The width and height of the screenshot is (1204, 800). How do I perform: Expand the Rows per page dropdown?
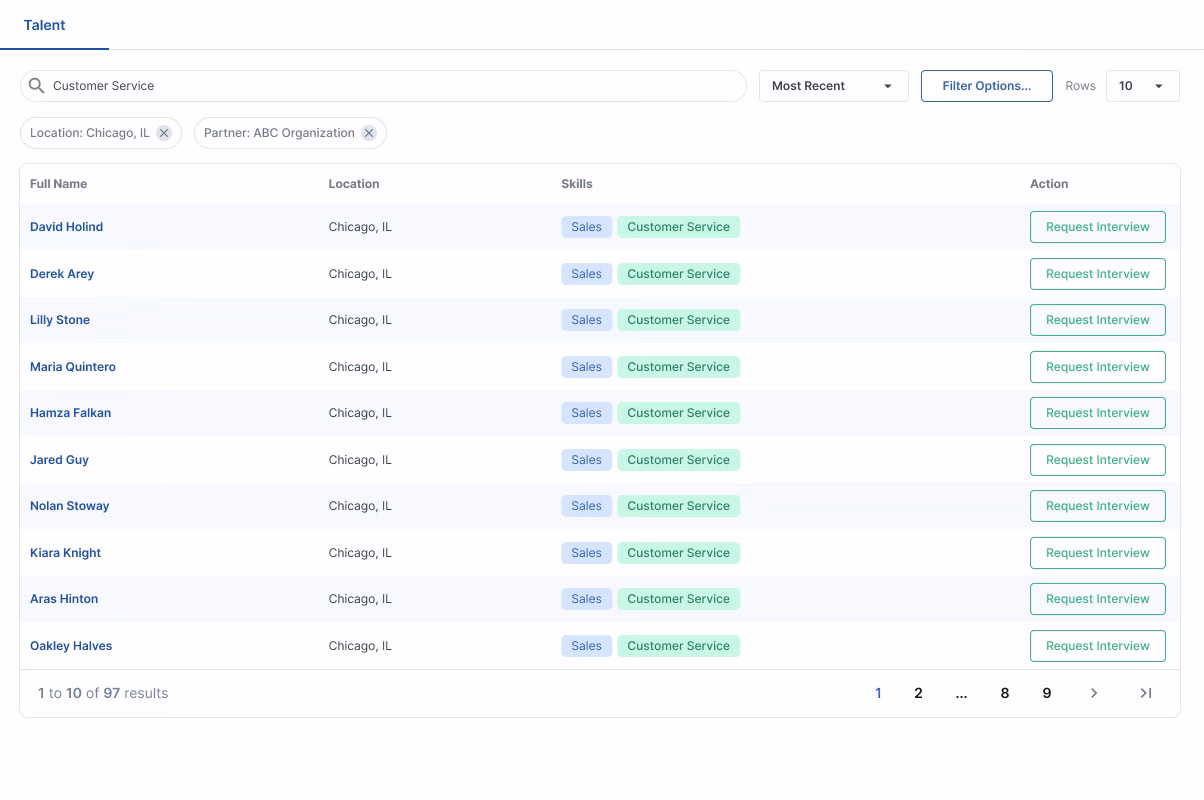click(x=1142, y=86)
